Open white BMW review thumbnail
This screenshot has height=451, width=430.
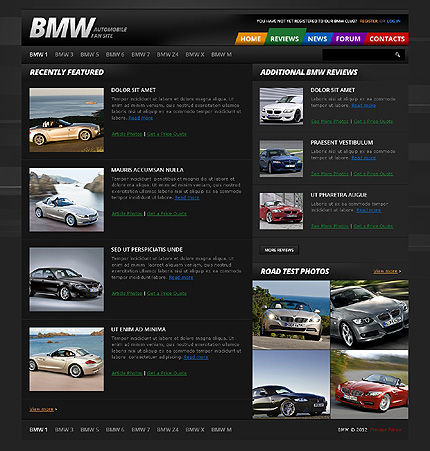click(281, 106)
